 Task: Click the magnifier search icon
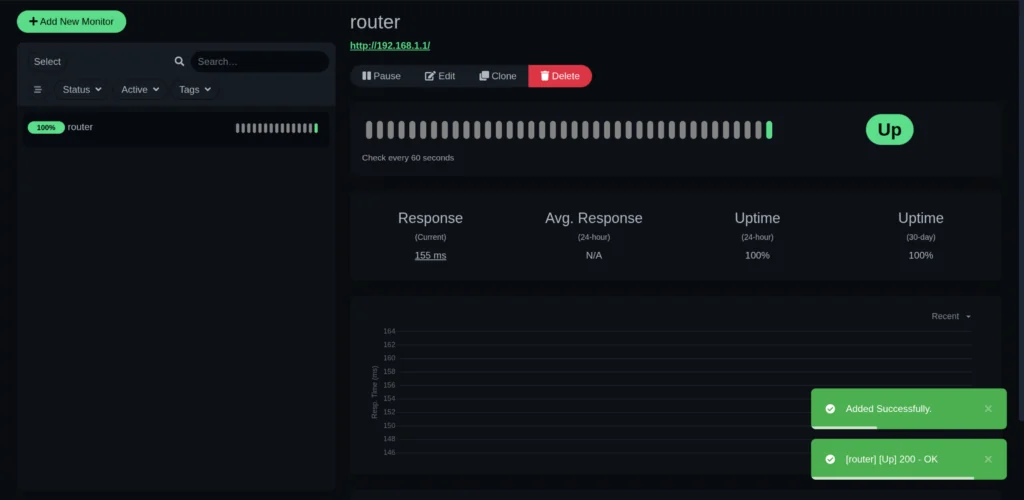point(180,61)
